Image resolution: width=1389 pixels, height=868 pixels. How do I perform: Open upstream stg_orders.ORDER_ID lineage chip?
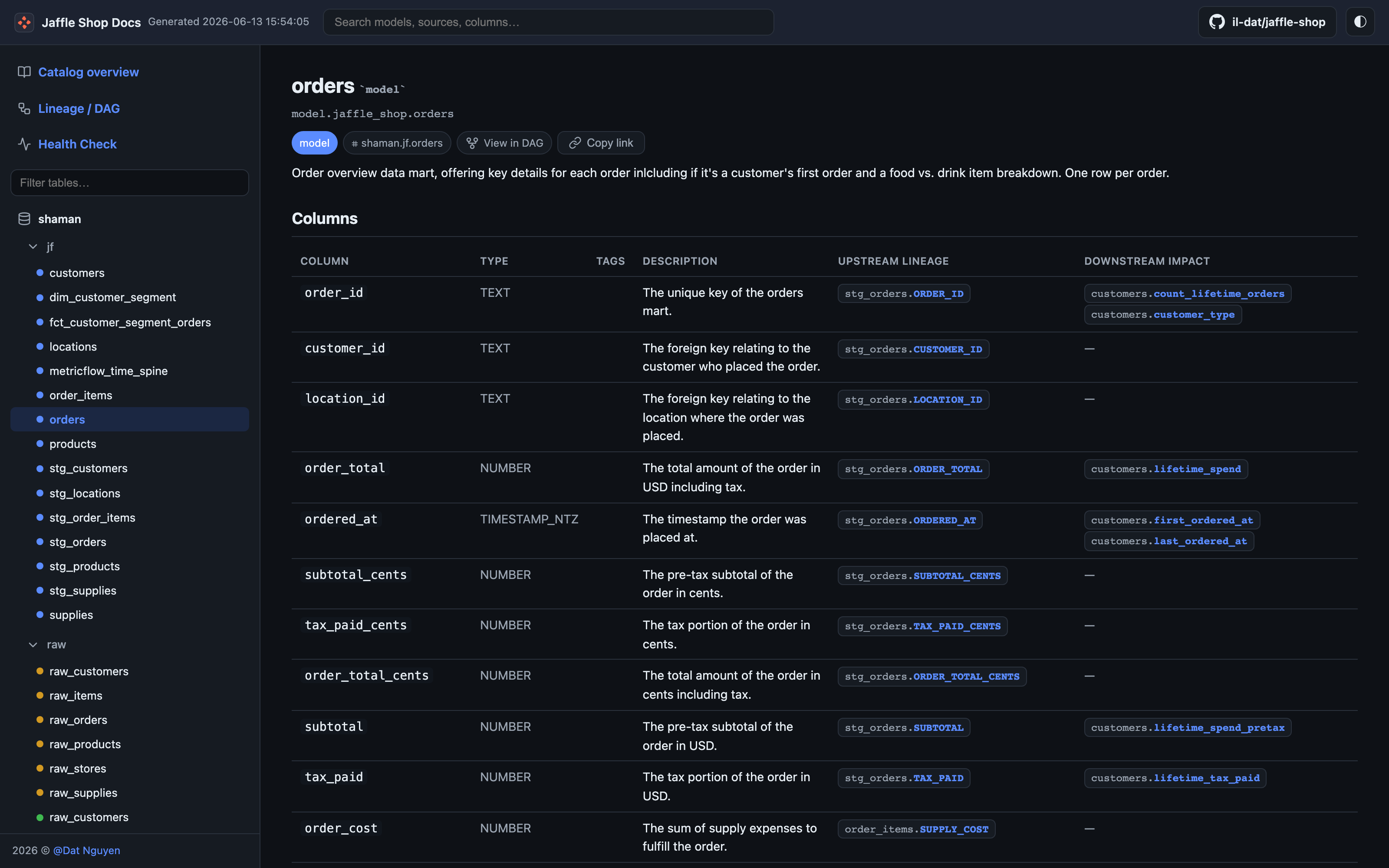[x=904, y=293]
